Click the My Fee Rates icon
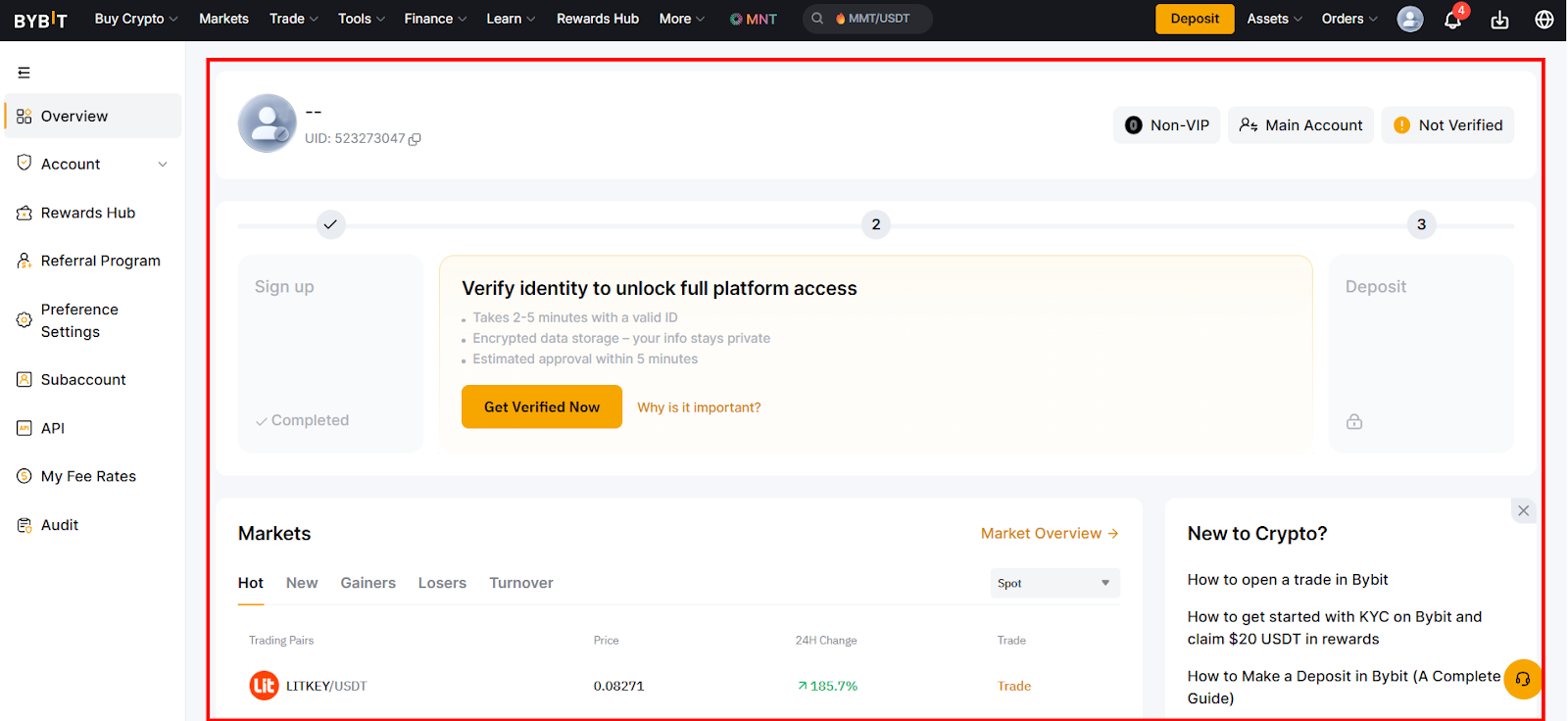This screenshot has height=721, width=1568. (24, 476)
